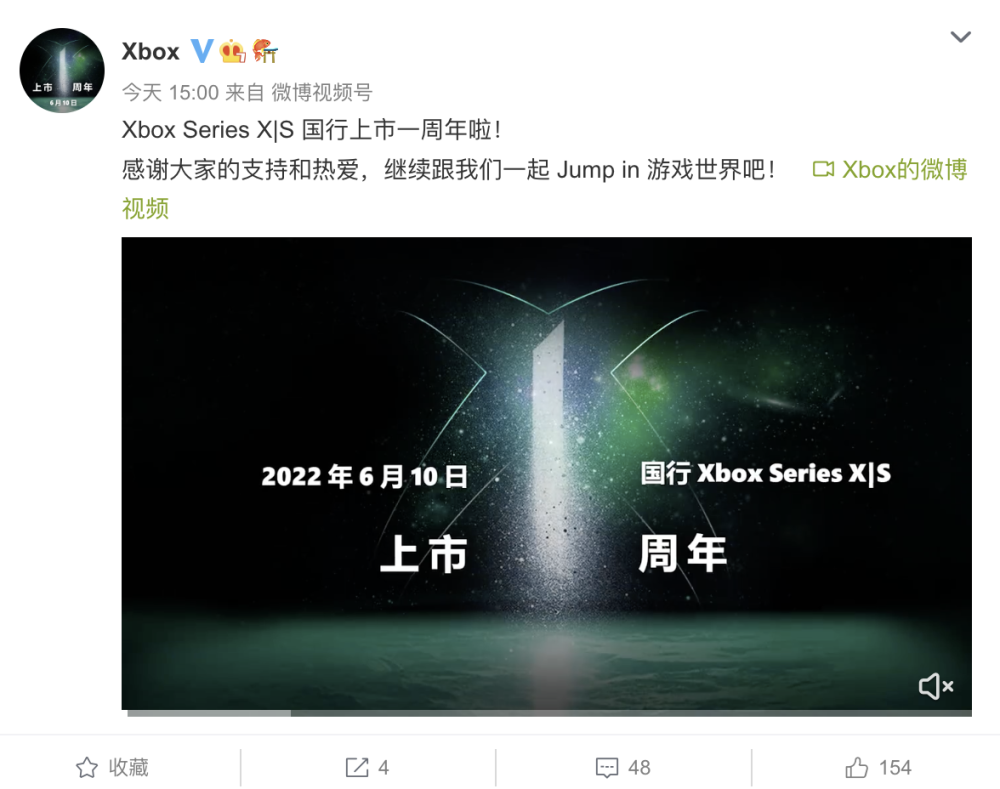Click the blue verified V badge

pos(202,51)
